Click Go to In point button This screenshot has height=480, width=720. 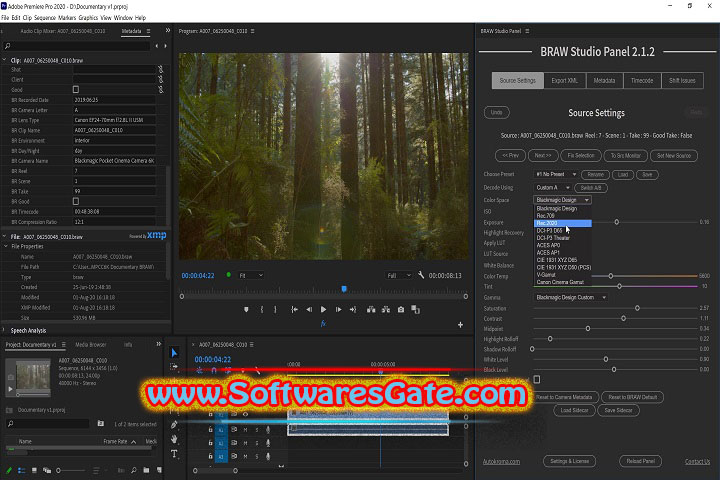click(294, 310)
